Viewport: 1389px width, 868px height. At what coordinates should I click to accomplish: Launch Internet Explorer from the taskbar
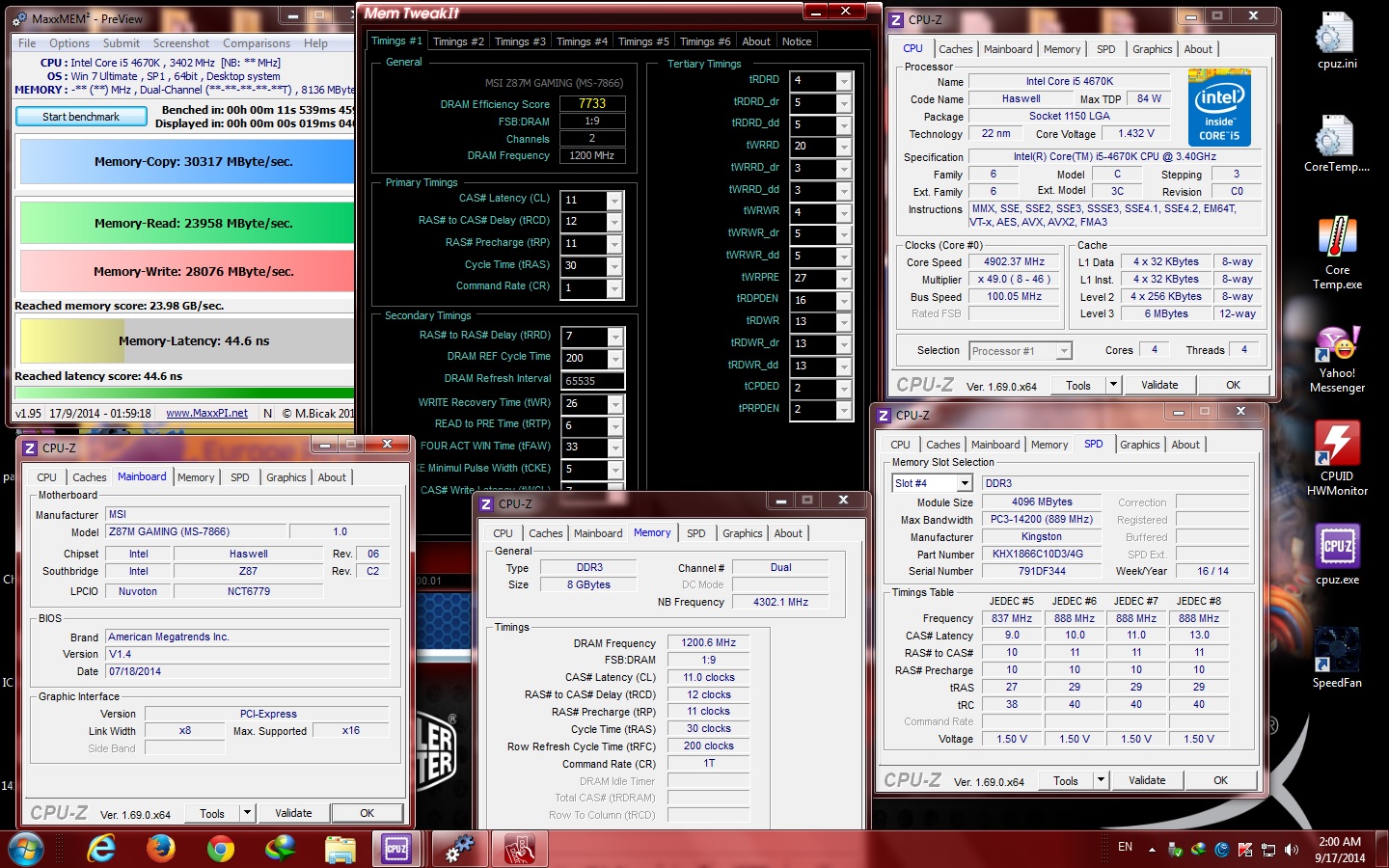click(x=100, y=849)
